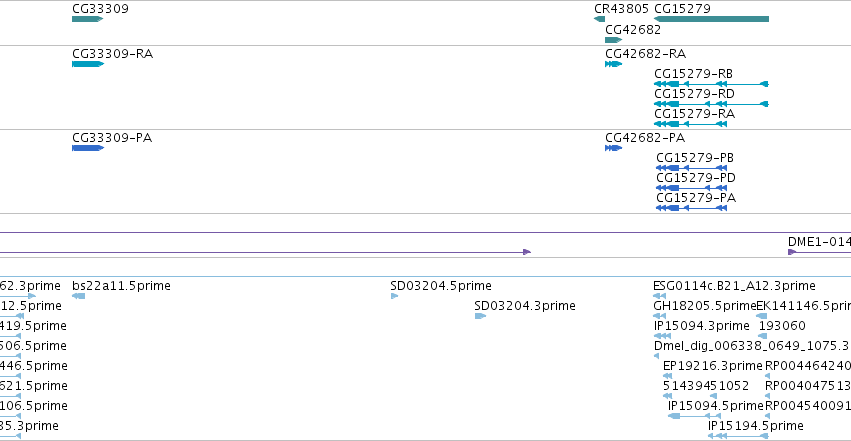
Task: Click the DME1-014 feature label
Action: [819, 242]
